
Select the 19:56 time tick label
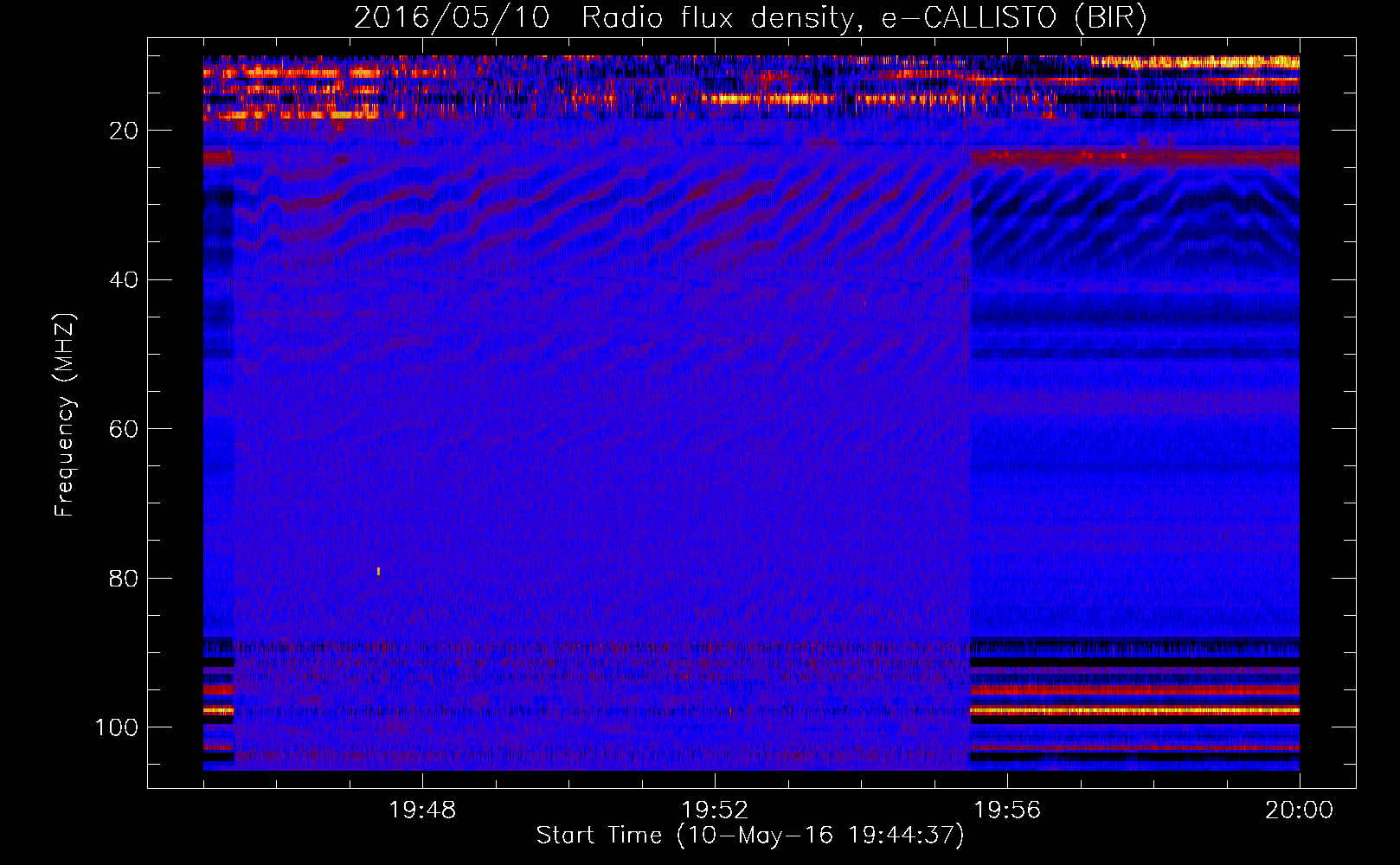point(1007,810)
